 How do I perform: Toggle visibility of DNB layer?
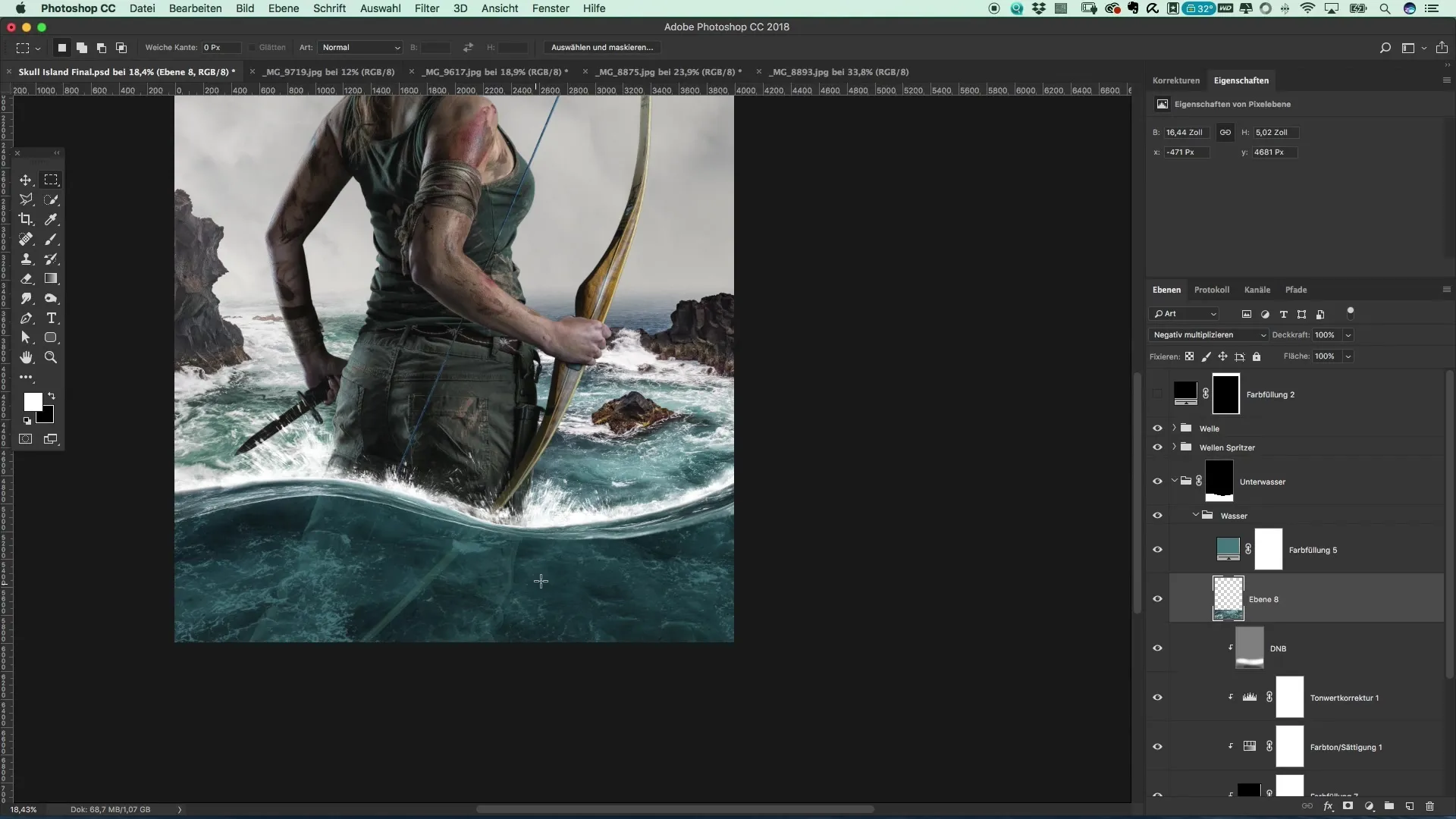(1157, 648)
